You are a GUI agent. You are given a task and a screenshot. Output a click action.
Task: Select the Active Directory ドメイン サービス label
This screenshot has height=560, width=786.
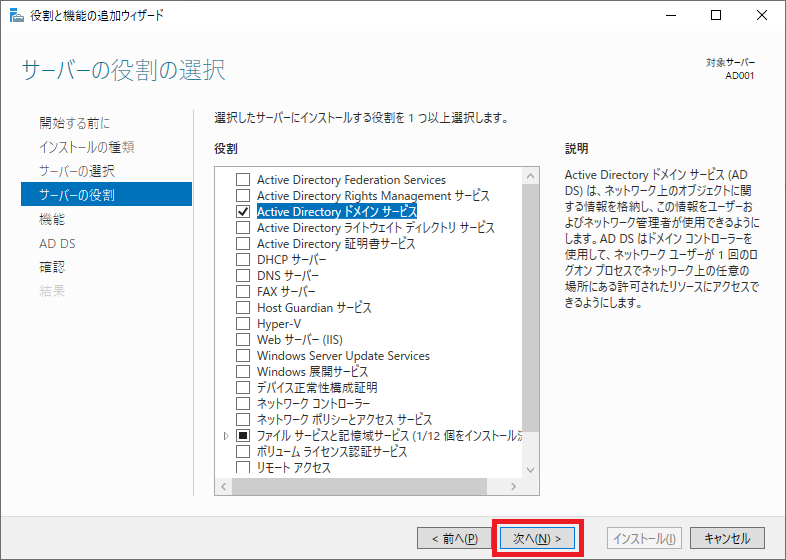click(x=337, y=212)
